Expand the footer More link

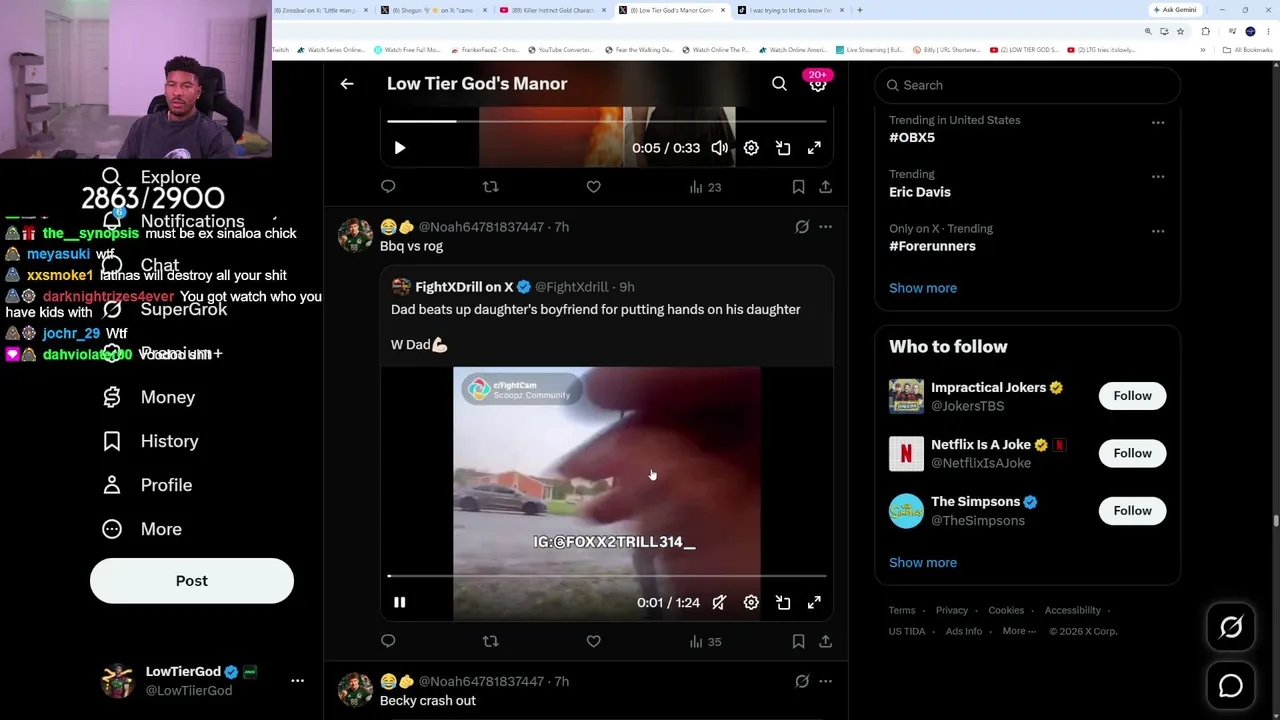1019,631
